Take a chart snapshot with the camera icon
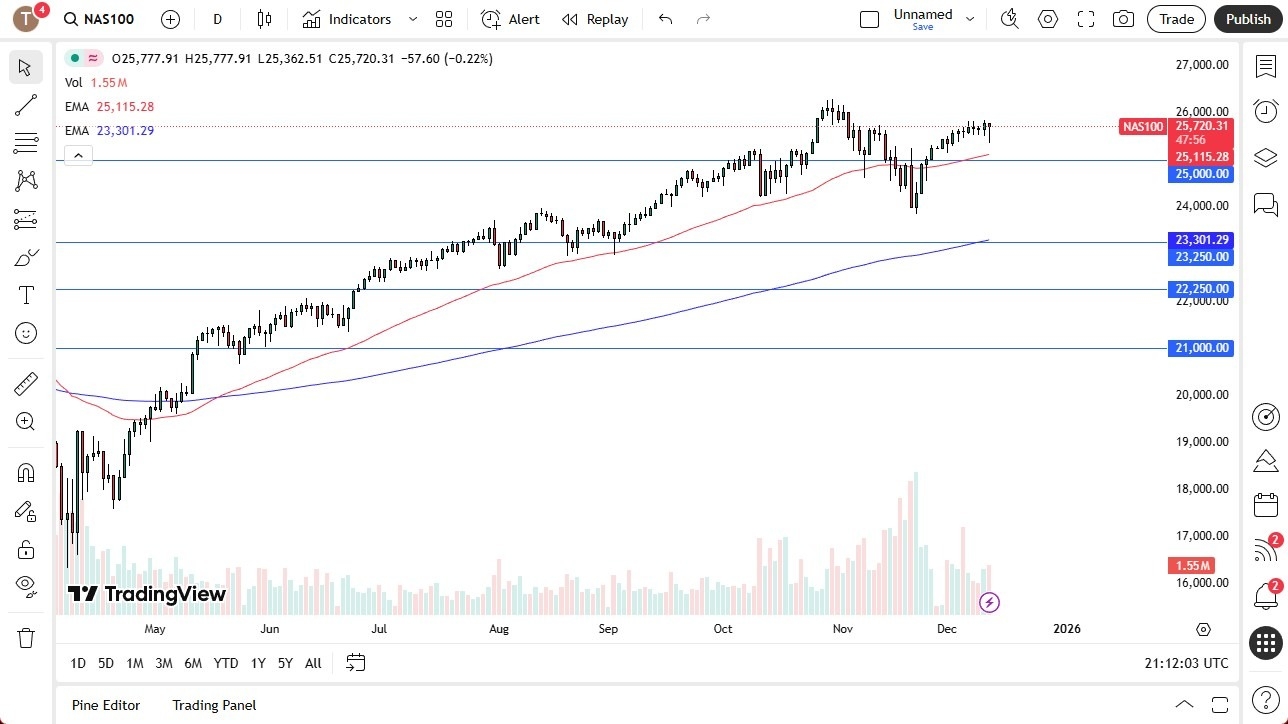The height and width of the screenshot is (724, 1288). pyautogui.click(x=1123, y=19)
